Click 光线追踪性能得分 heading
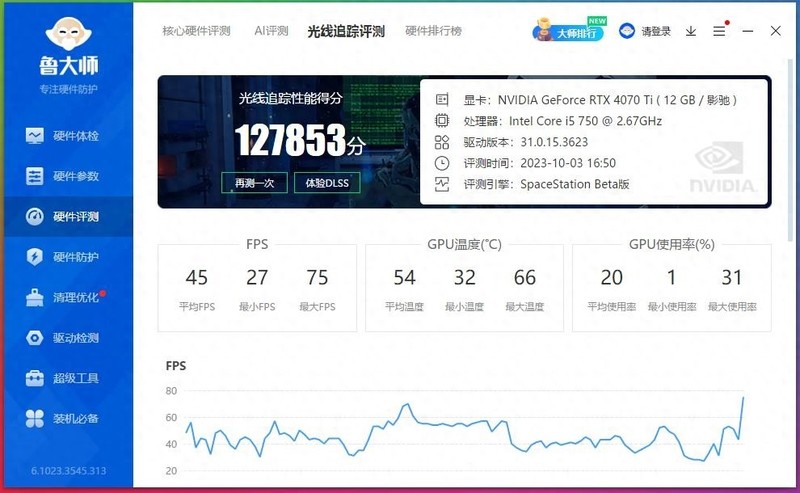 point(290,98)
